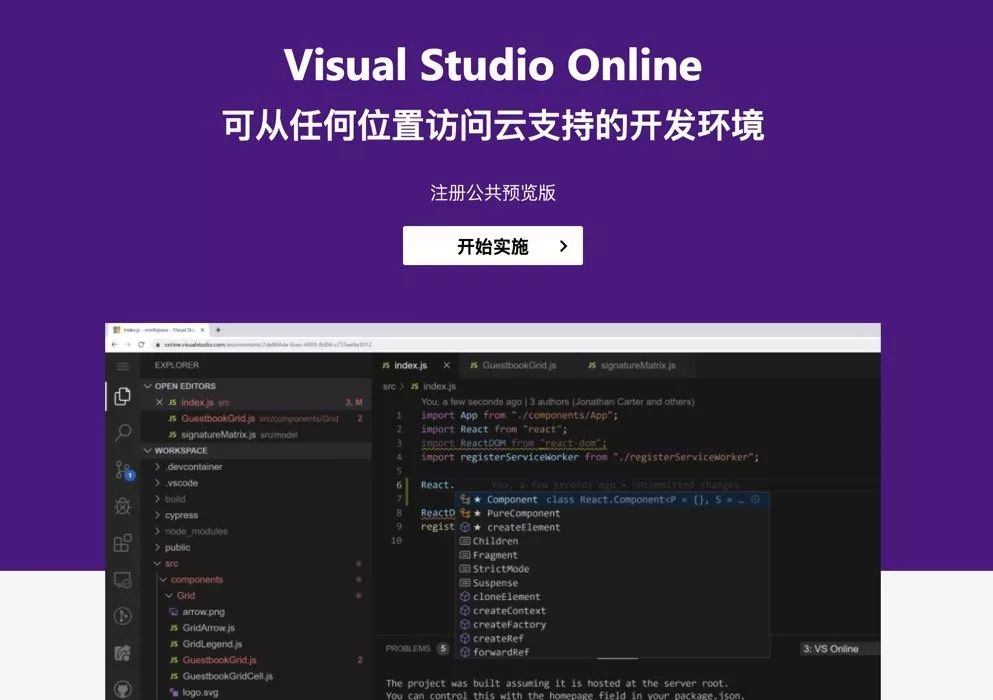Collapse the OPEN EDITORS section
The height and width of the screenshot is (700, 993).
pyautogui.click(x=256, y=386)
